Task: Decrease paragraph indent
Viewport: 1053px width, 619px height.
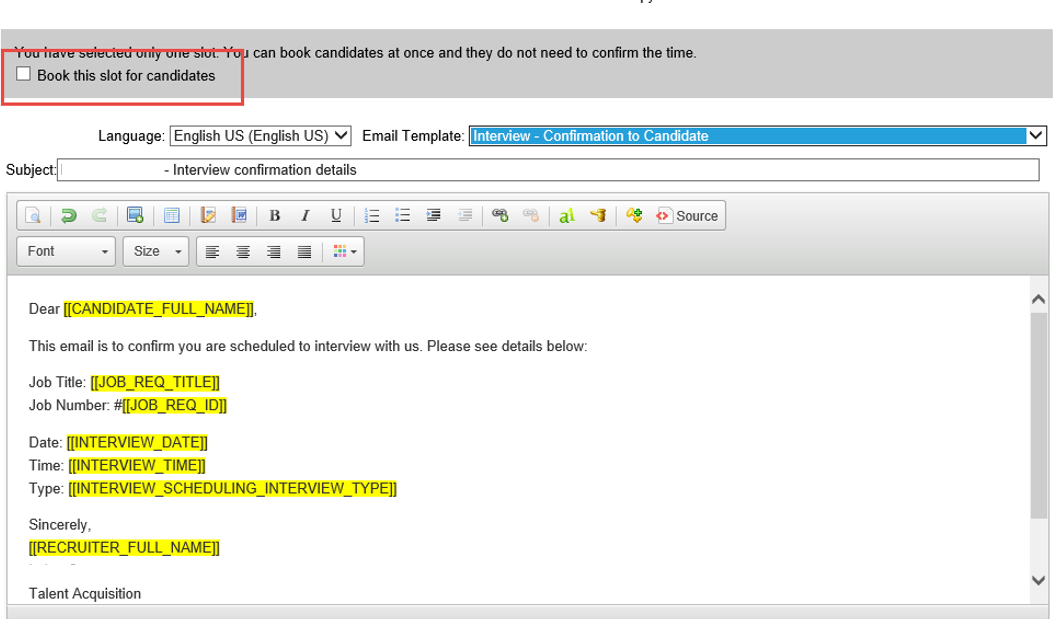Action: coord(465,216)
